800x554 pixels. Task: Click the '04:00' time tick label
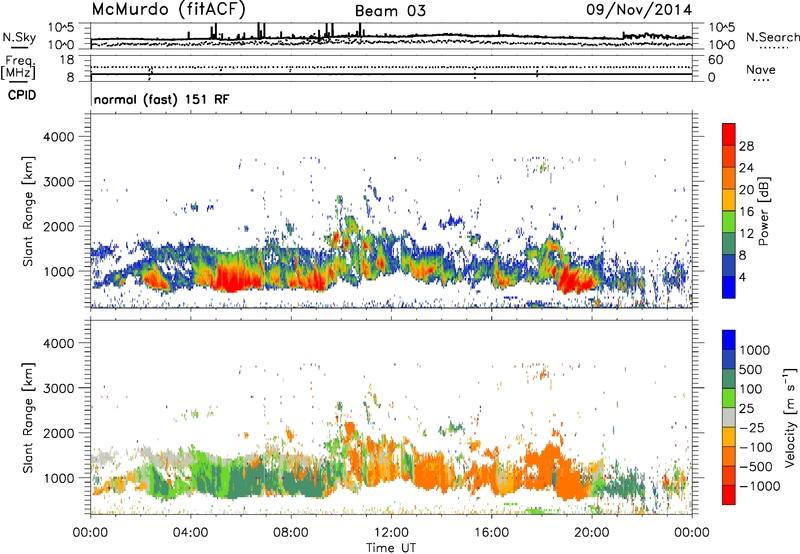coord(190,533)
